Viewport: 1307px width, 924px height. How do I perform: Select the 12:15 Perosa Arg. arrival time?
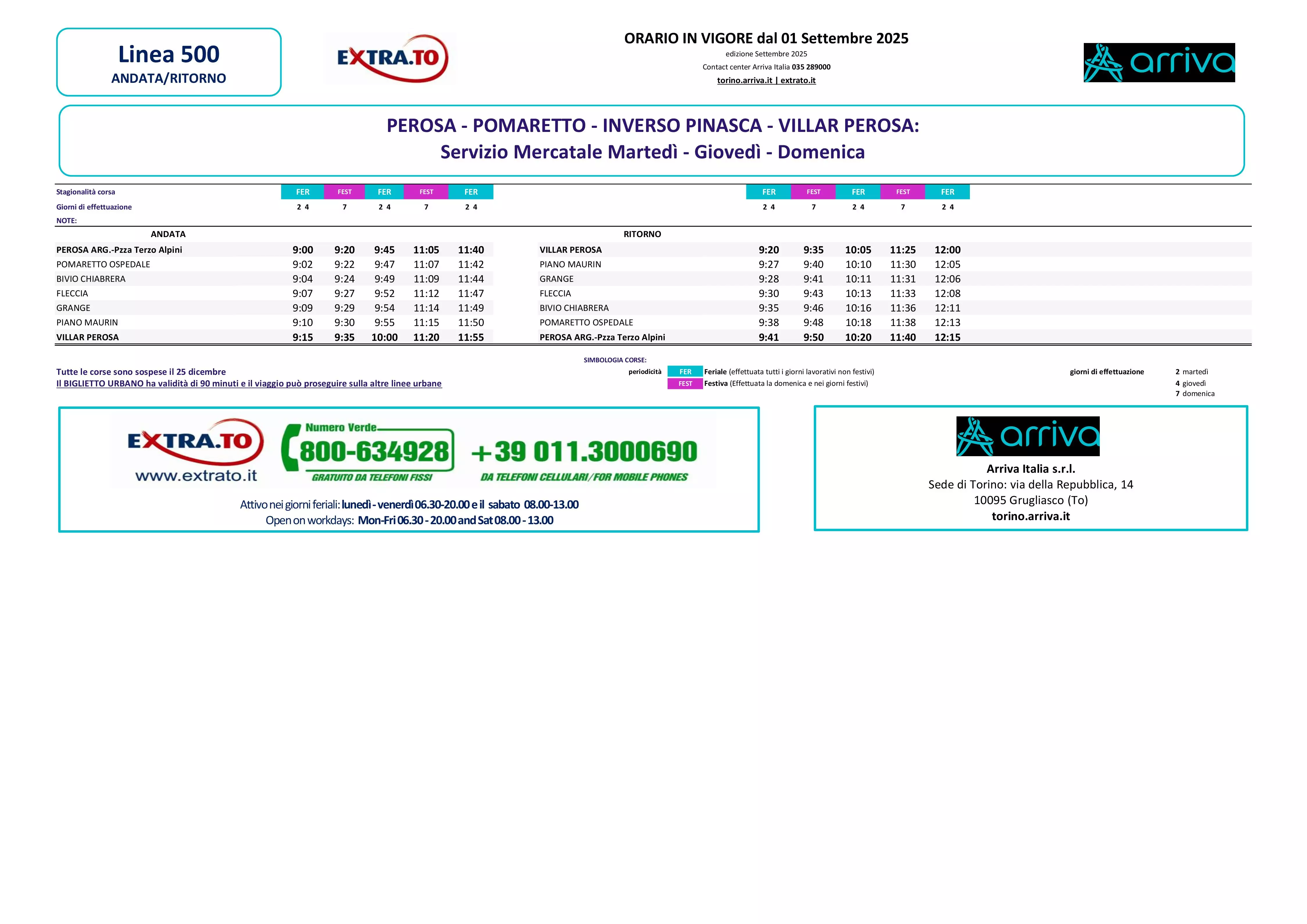click(x=947, y=337)
